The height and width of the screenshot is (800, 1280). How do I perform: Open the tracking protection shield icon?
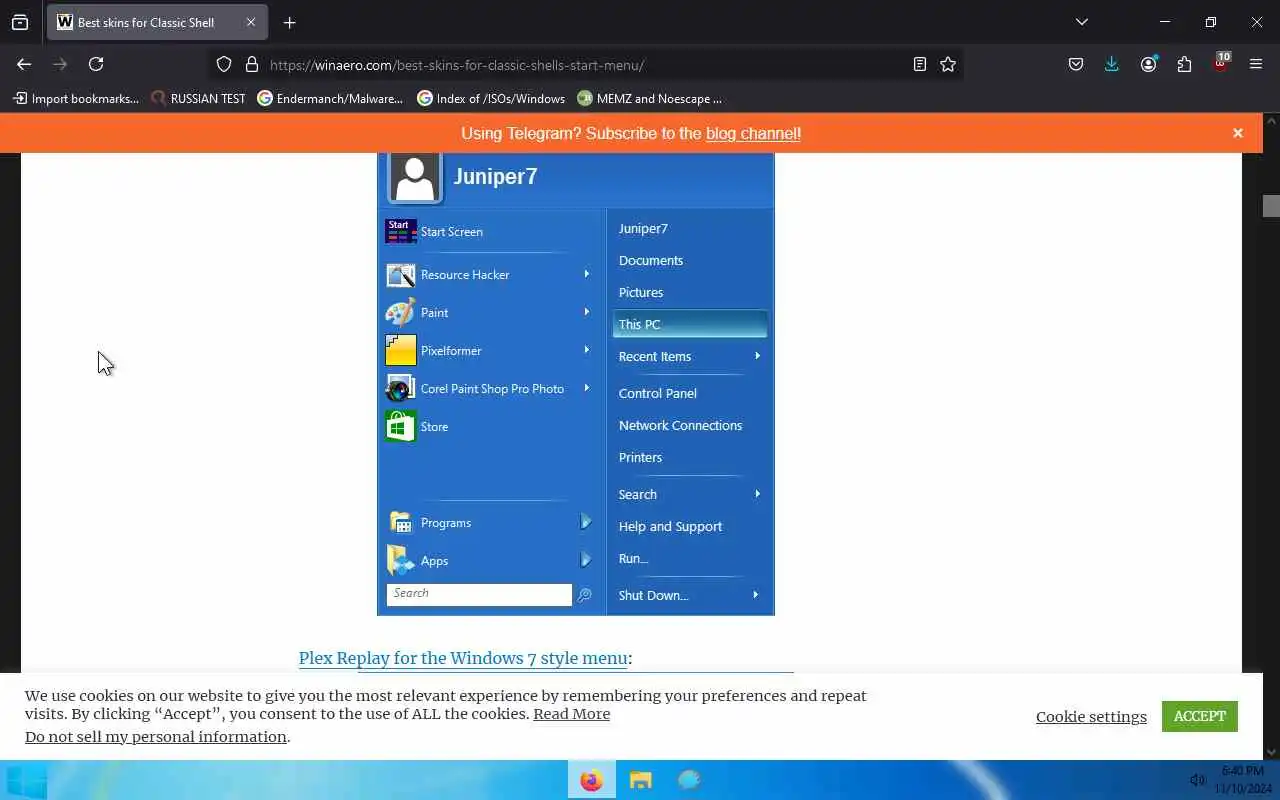click(224, 64)
